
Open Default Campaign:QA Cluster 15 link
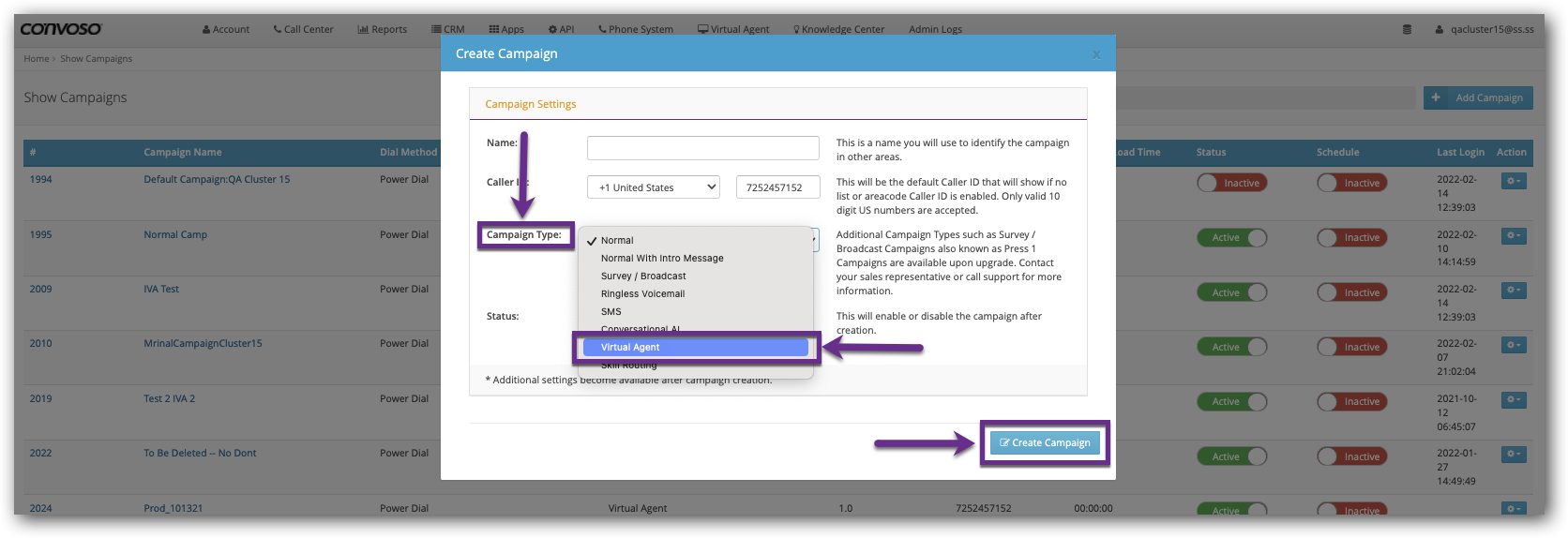217,179
